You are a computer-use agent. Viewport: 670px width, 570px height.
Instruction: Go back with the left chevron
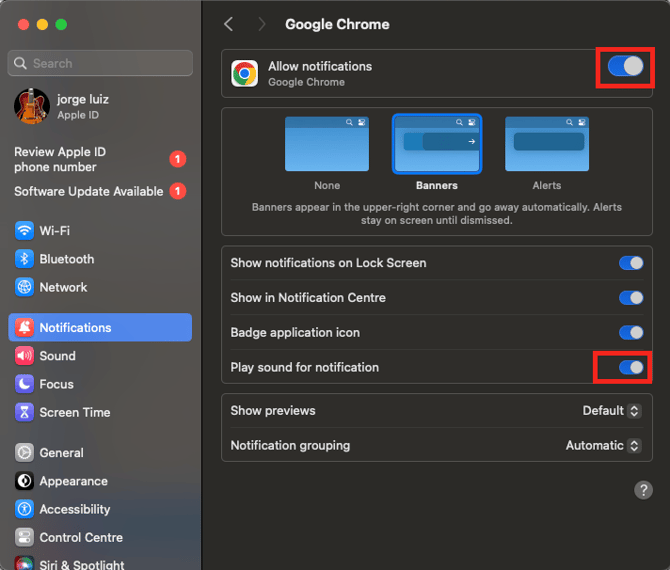pyautogui.click(x=229, y=24)
